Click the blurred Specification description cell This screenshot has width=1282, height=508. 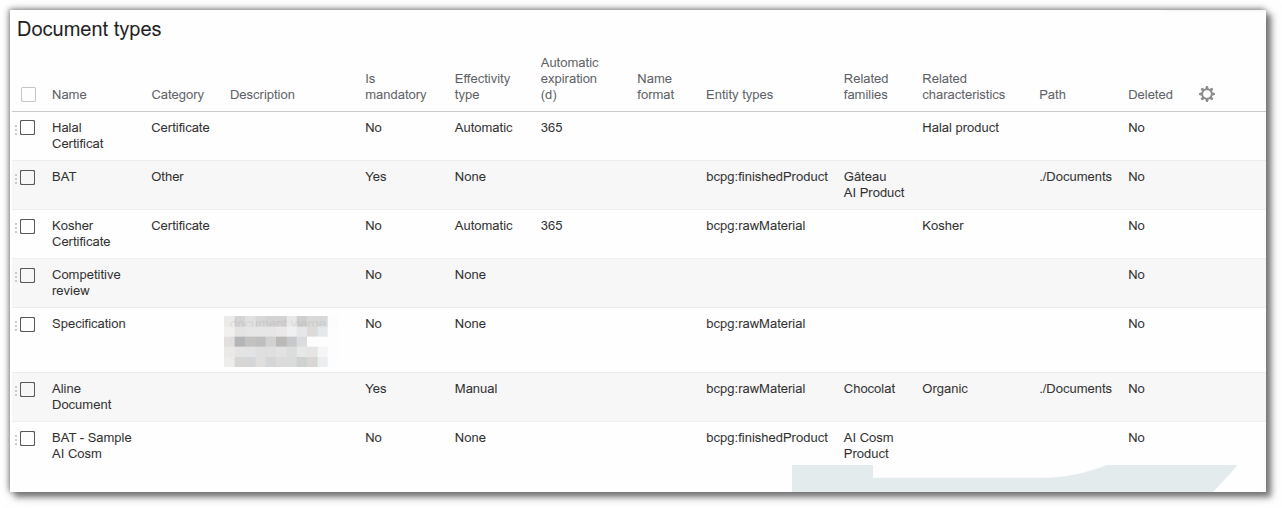tap(277, 341)
